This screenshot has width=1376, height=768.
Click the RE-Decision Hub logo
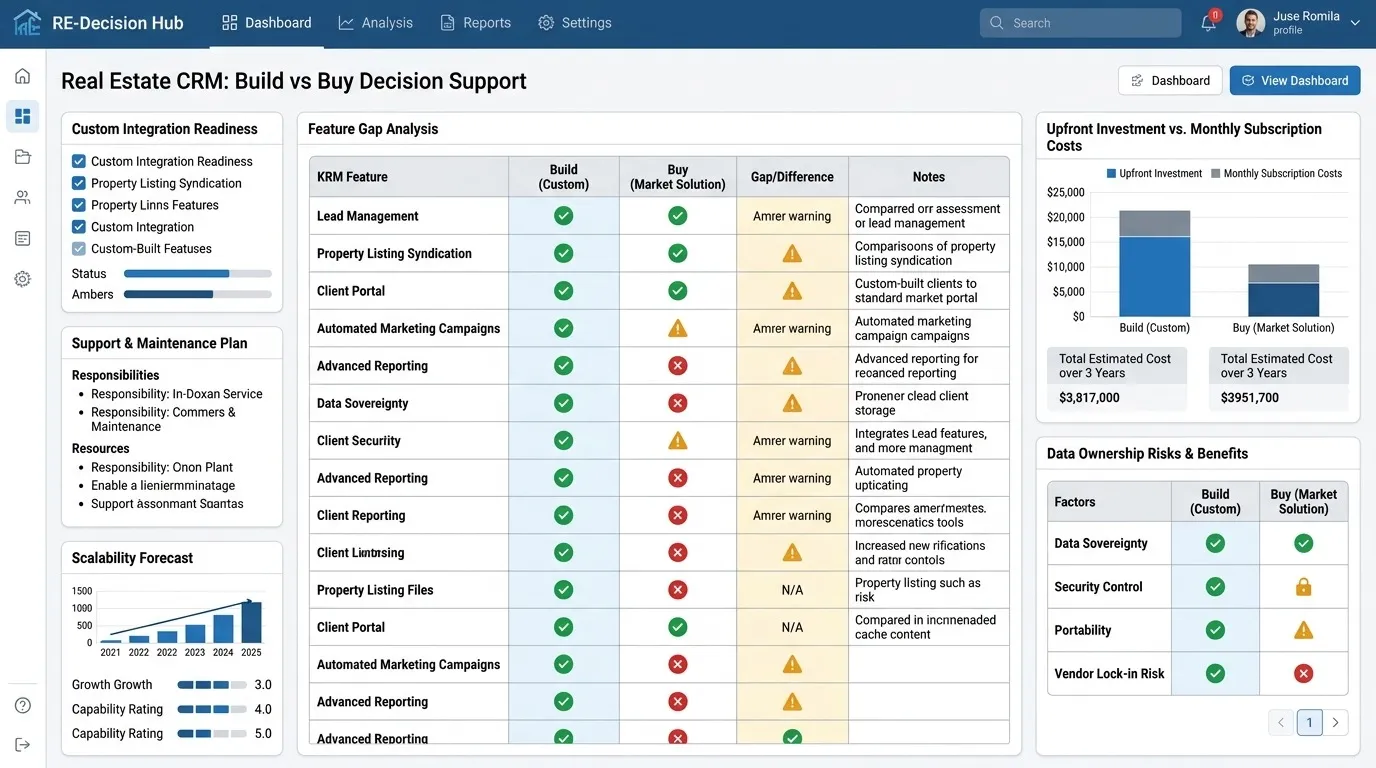(28, 23)
